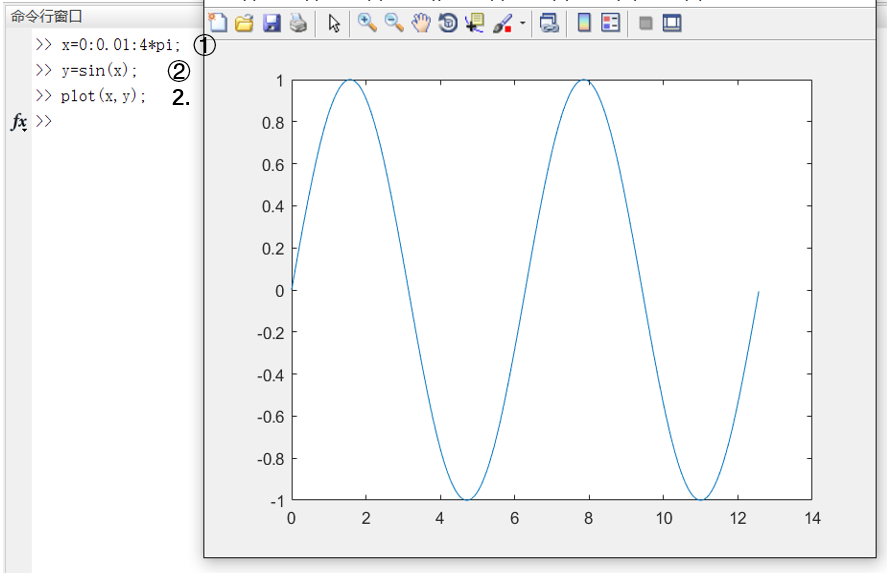Select the Data Cursor tool

pos(475,23)
